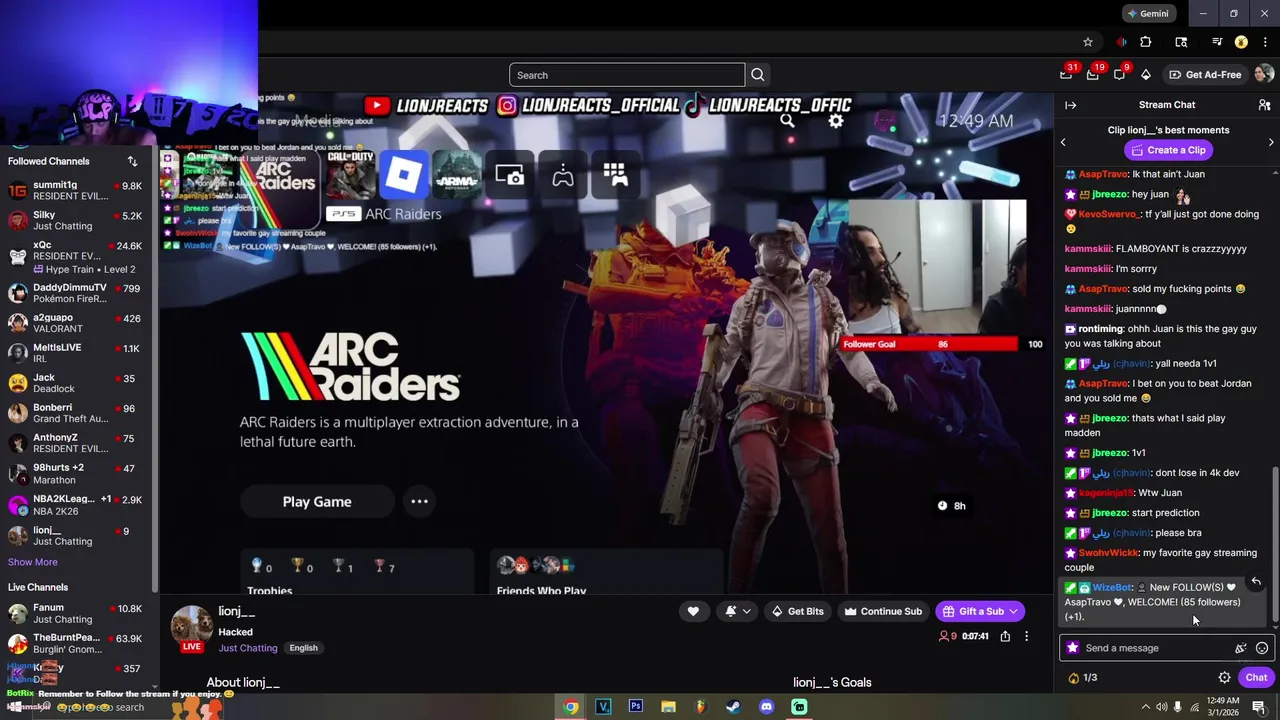The image size is (1280, 720).
Task: Click the Gemini button in browser title bar
Action: (1147, 14)
